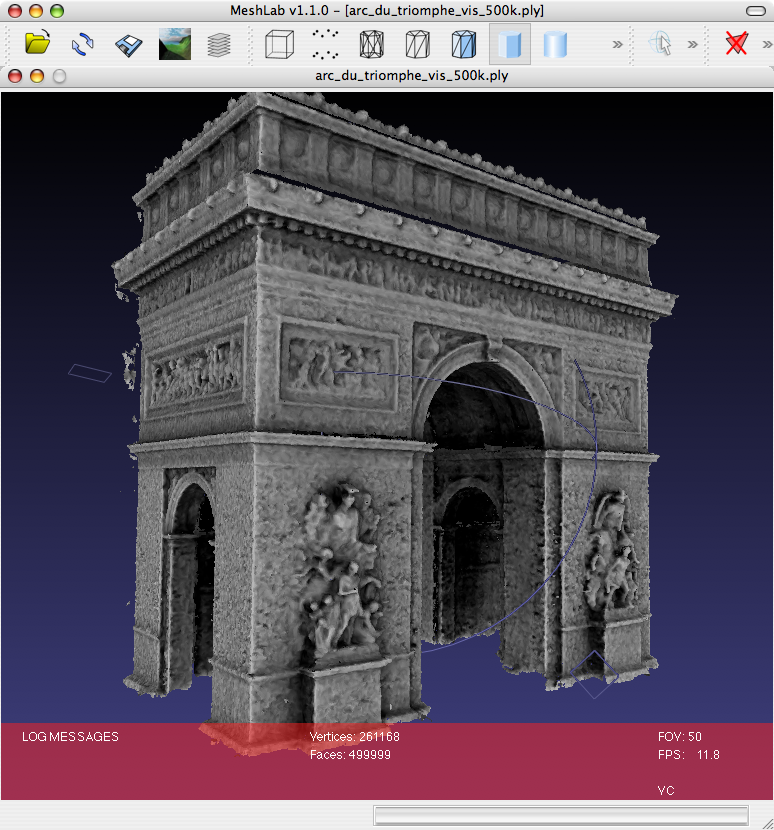Toggle the Flat shading render mode
Image resolution: width=774 pixels, height=830 pixels.
(x=509, y=44)
